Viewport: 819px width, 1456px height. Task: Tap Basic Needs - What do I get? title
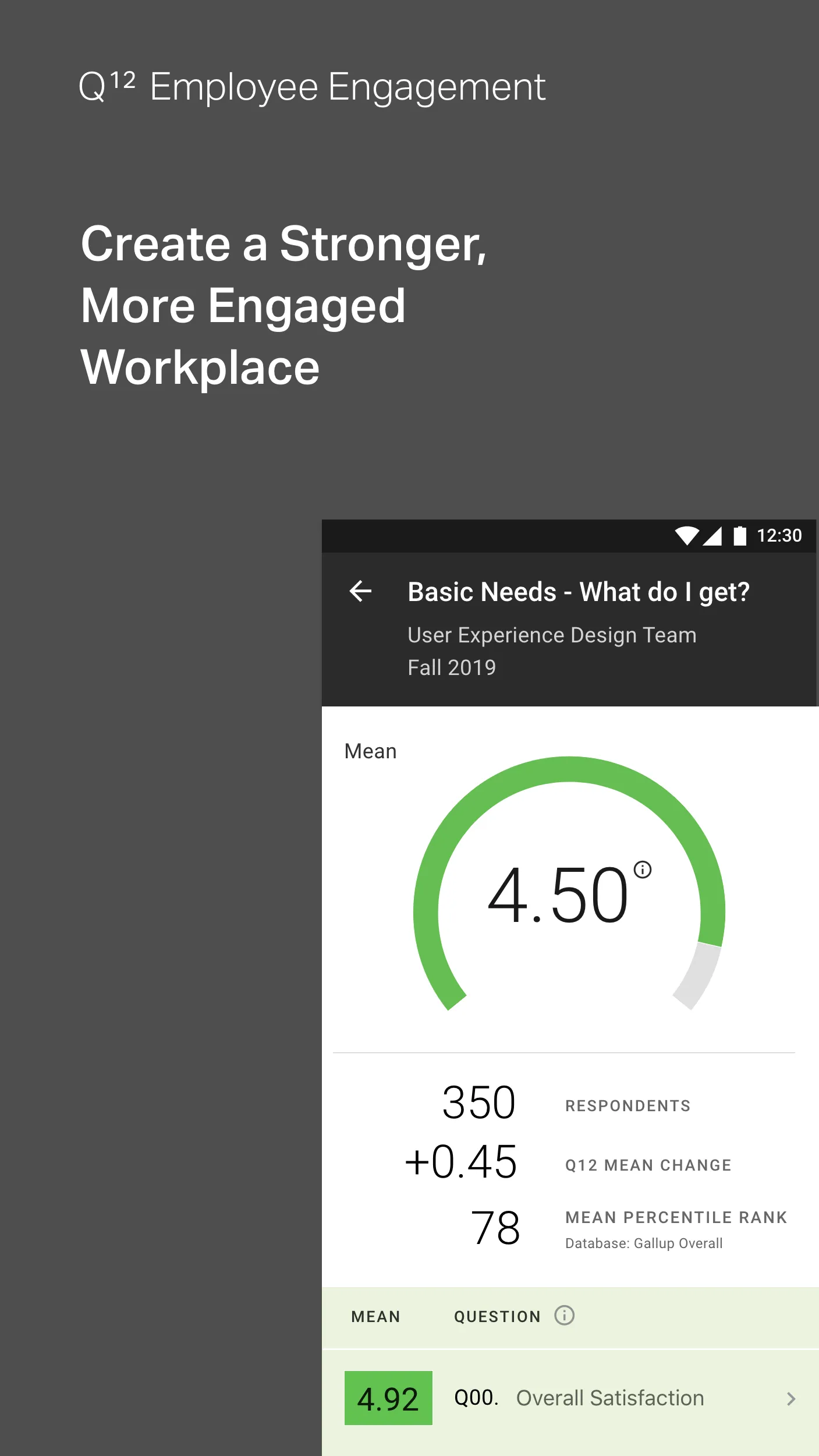pyautogui.click(x=579, y=592)
